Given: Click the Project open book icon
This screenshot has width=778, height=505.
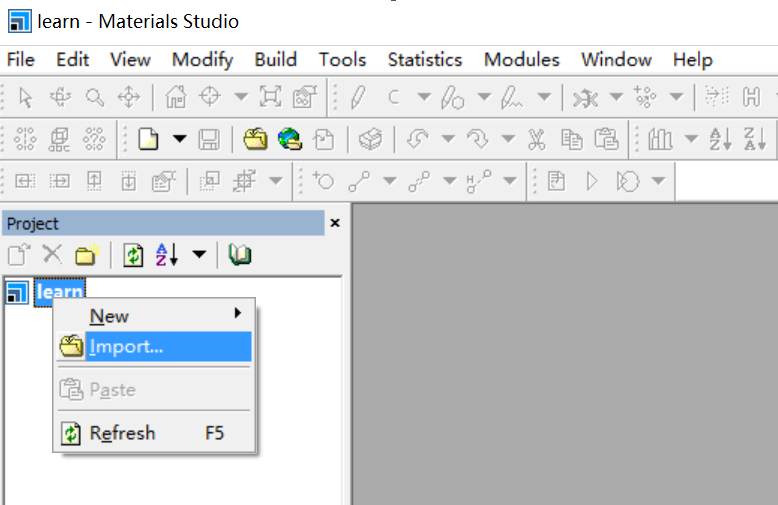Looking at the screenshot, I should 240,254.
